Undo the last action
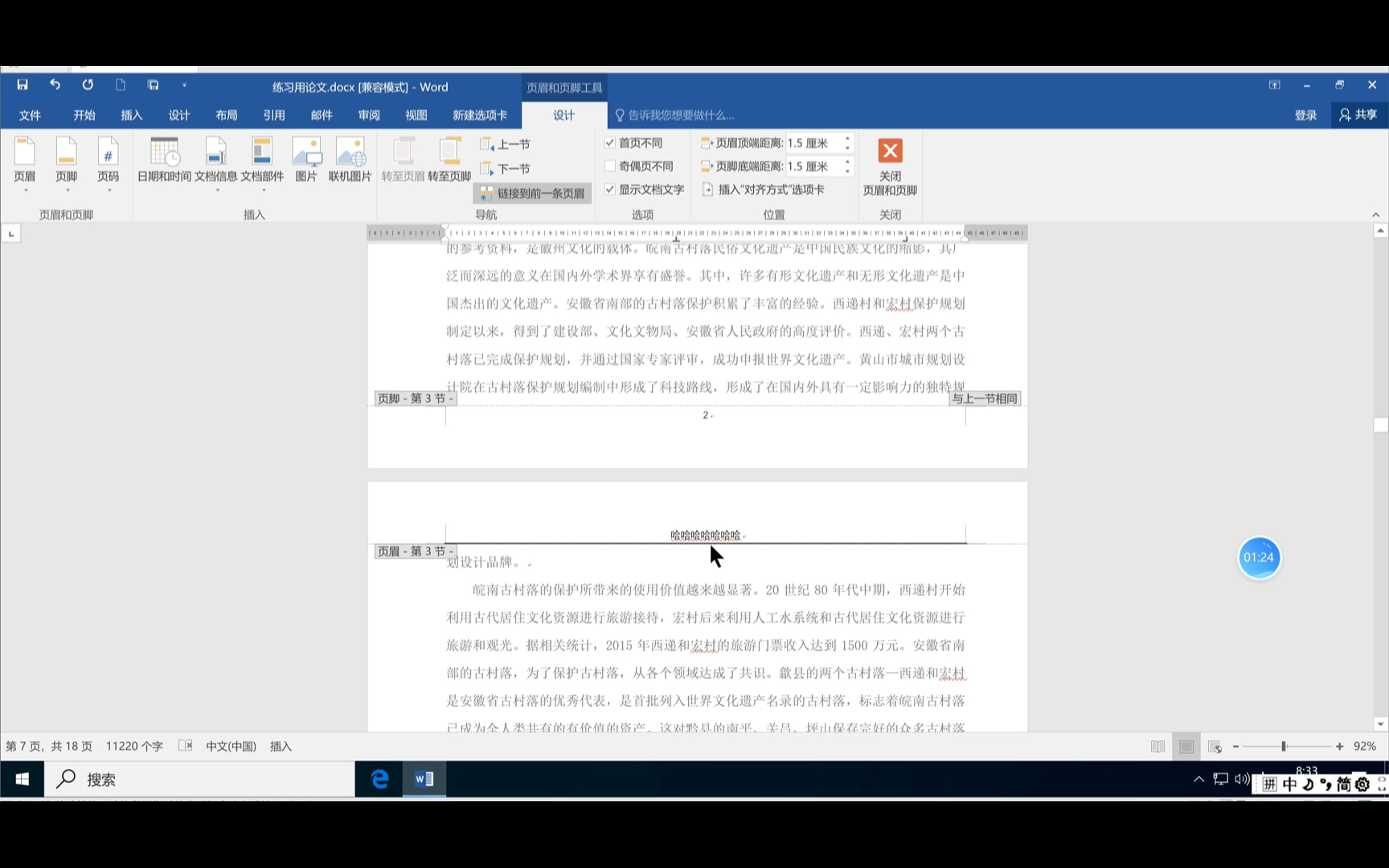 click(55, 85)
